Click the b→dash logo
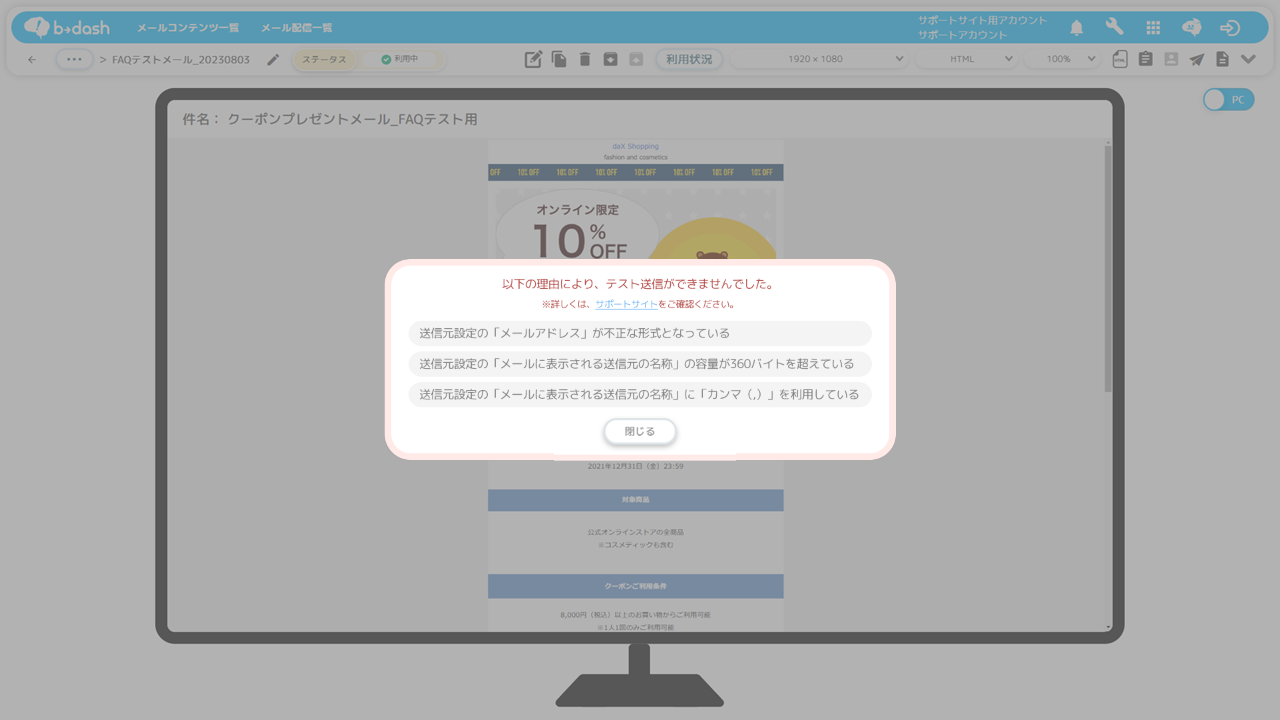The image size is (1280, 720). [x=67, y=27]
